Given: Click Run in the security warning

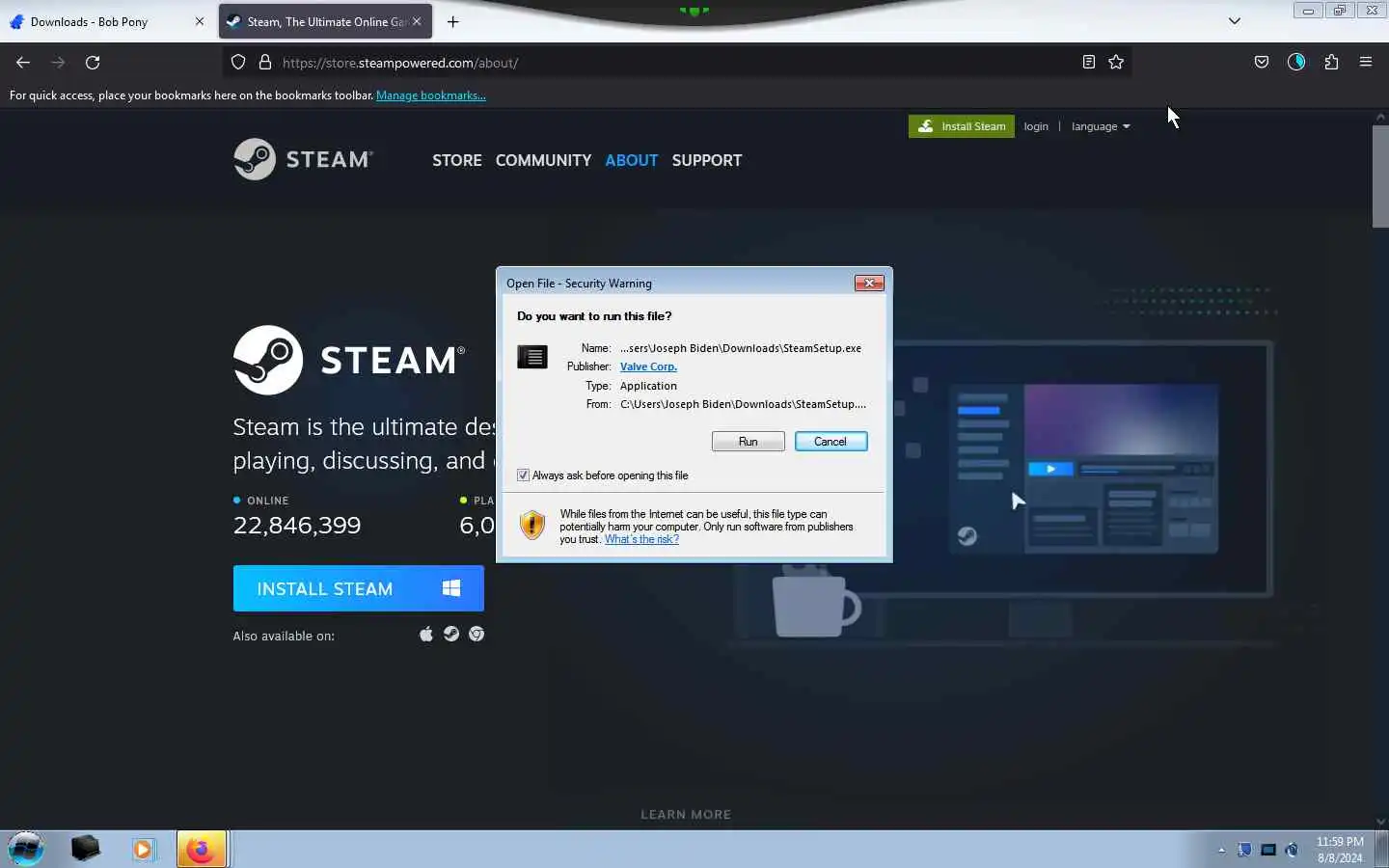Looking at the screenshot, I should click(x=748, y=441).
